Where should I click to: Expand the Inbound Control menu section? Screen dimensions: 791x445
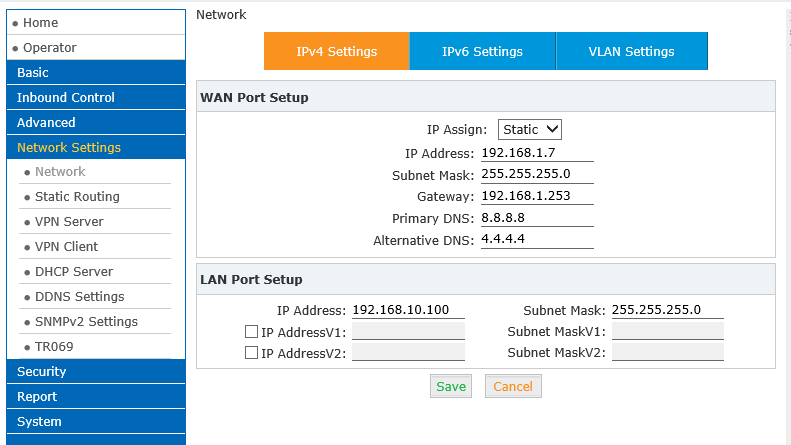pos(96,97)
